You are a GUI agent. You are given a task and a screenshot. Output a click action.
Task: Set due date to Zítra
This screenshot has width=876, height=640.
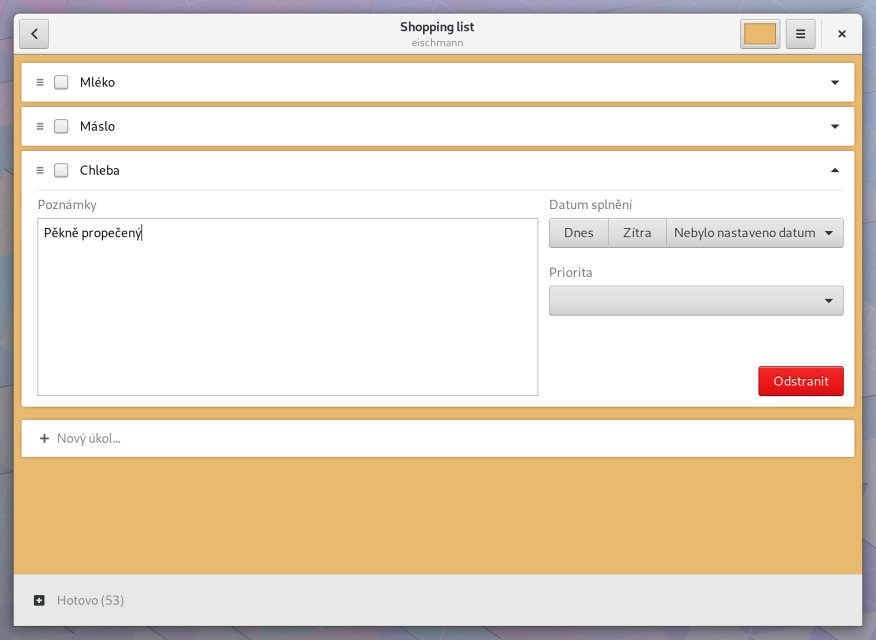(637, 233)
